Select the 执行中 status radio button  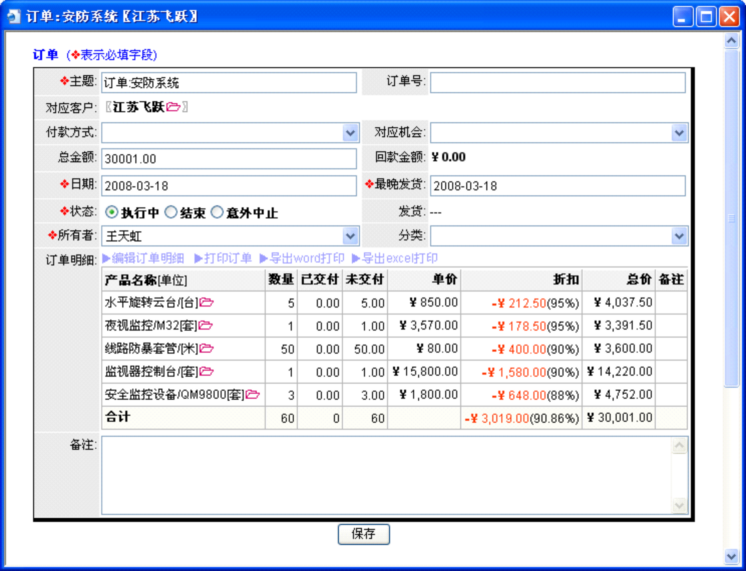click(111, 212)
